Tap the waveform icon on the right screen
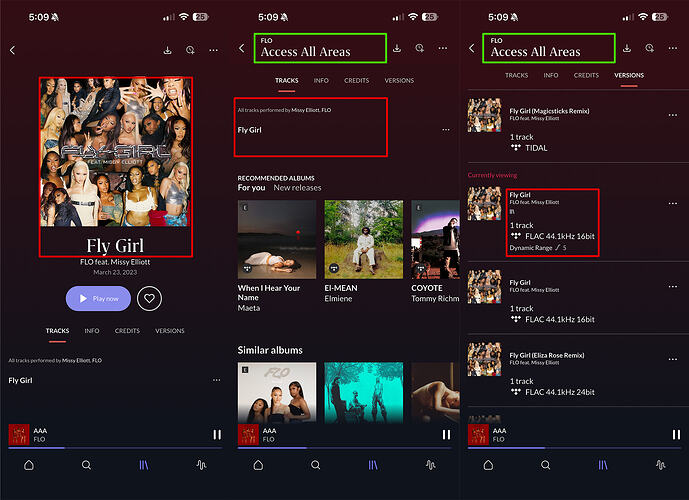The height and width of the screenshot is (500, 689). (660, 465)
